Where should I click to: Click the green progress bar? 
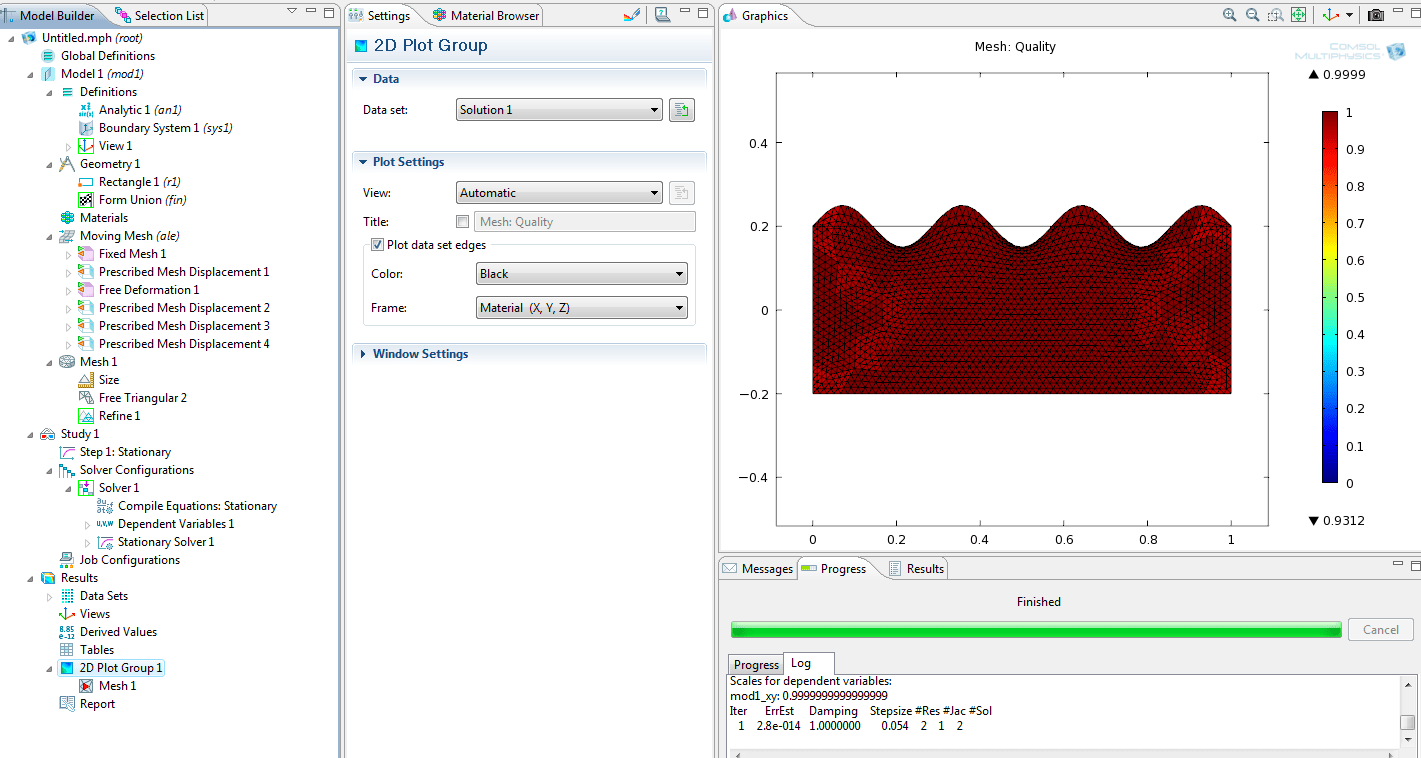coord(1036,629)
